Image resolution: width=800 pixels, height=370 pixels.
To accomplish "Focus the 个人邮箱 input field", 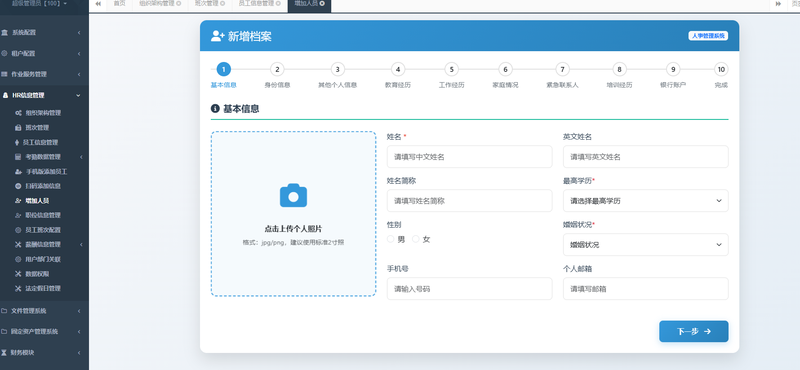I will pyautogui.click(x=645, y=288).
